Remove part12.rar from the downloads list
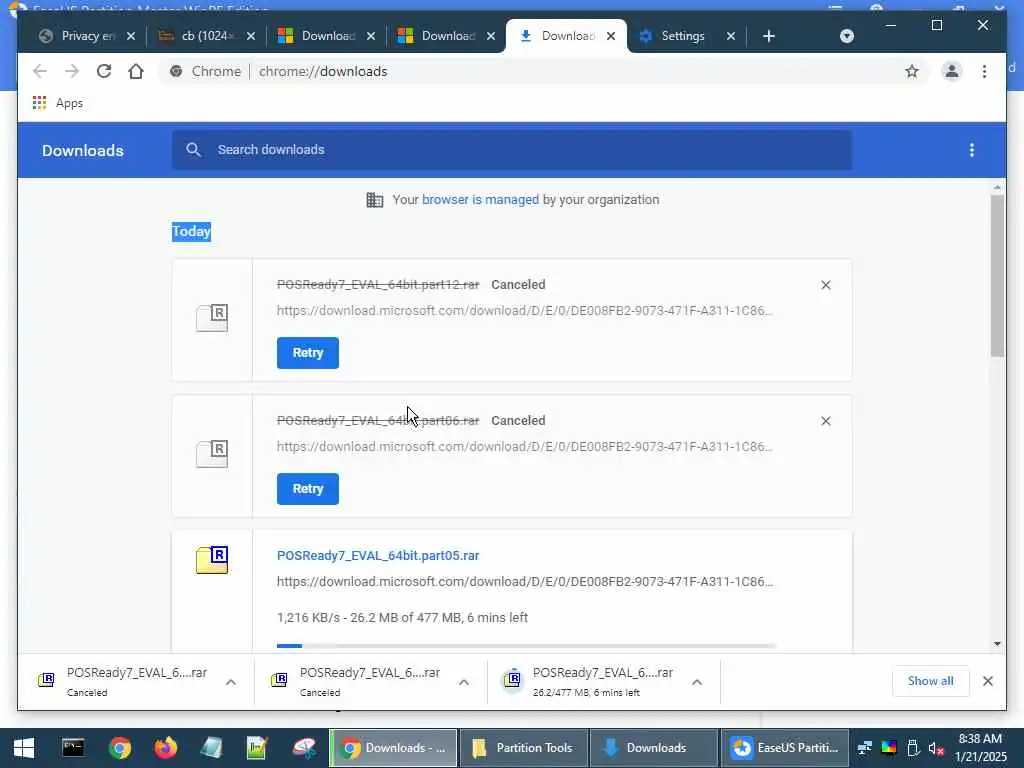This screenshot has width=1024, height=768. pyautogui.click(x=825, y=285)
